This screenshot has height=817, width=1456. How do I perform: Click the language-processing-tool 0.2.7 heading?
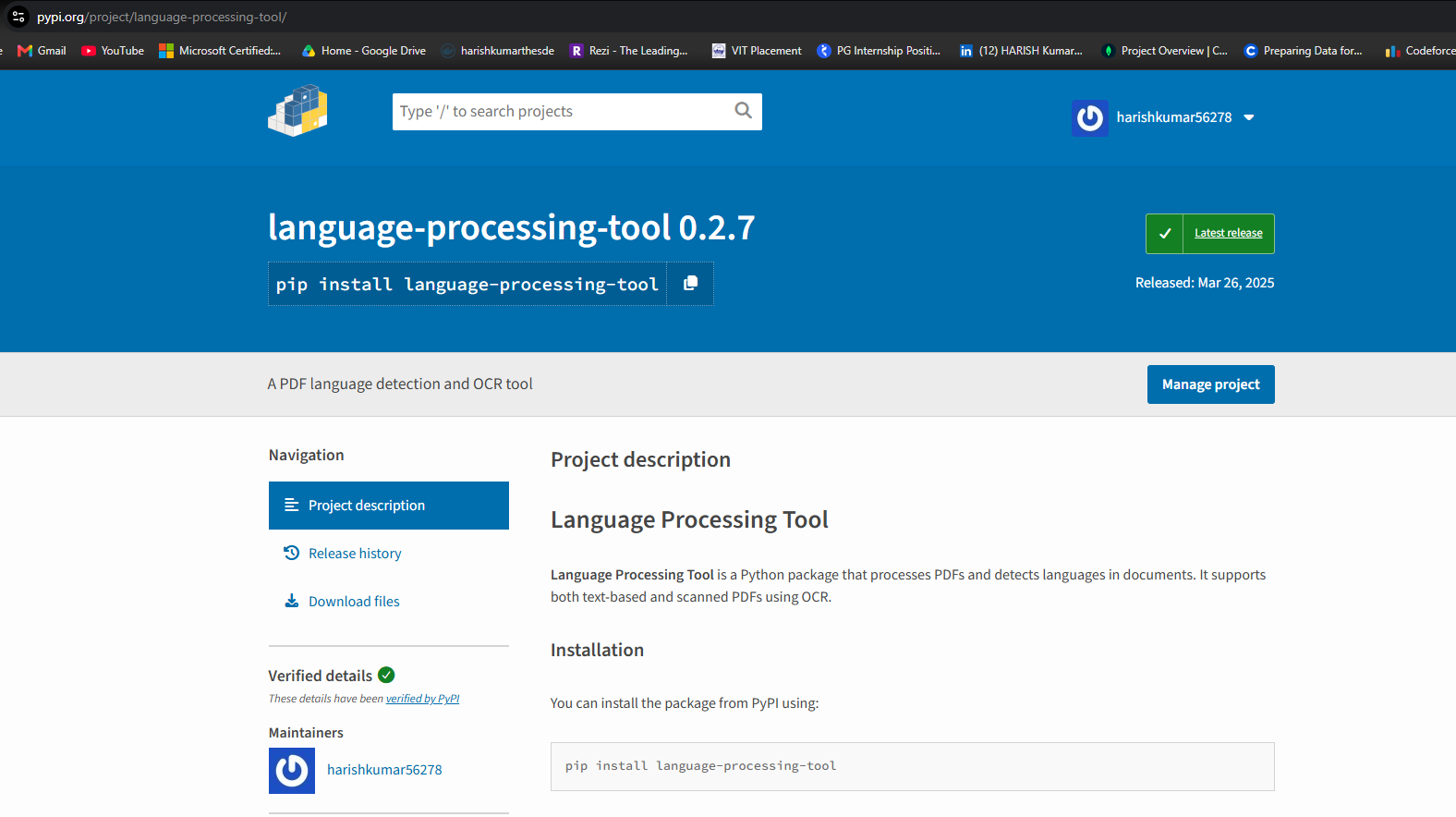(511, 227)
